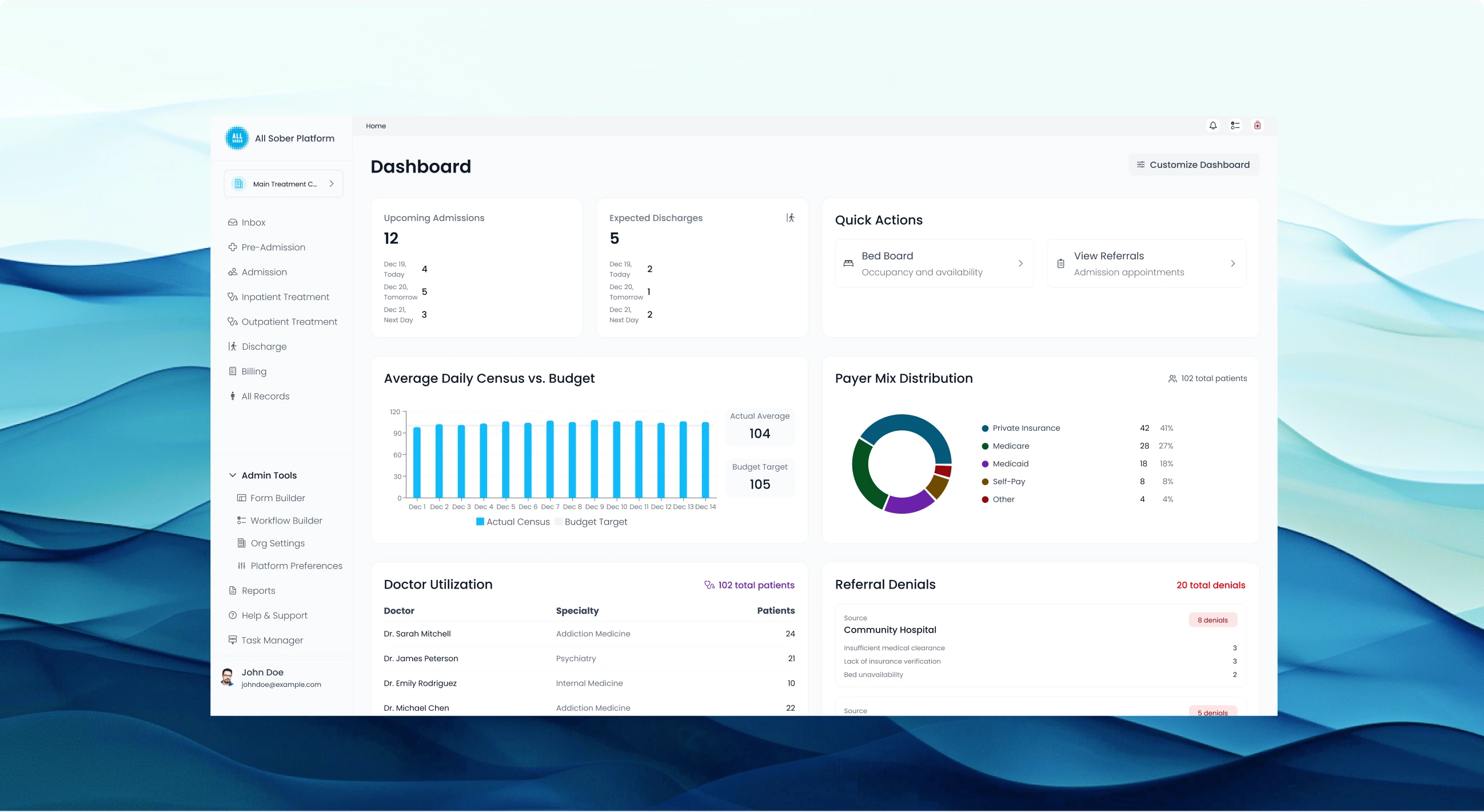Click the Workflow Builder icon

pyautogui.click(x=241, y=520)
